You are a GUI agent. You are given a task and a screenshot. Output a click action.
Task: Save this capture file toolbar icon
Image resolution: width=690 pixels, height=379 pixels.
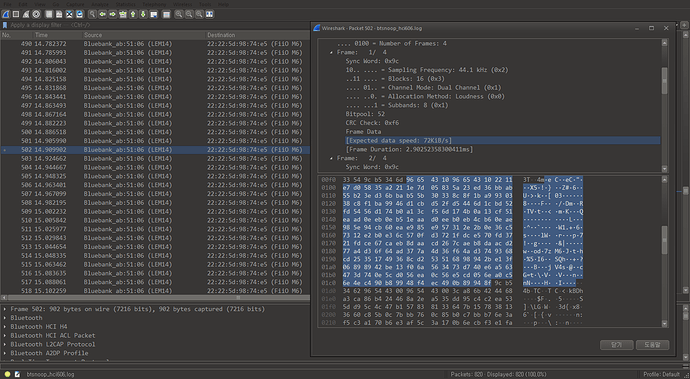point(59,14)
